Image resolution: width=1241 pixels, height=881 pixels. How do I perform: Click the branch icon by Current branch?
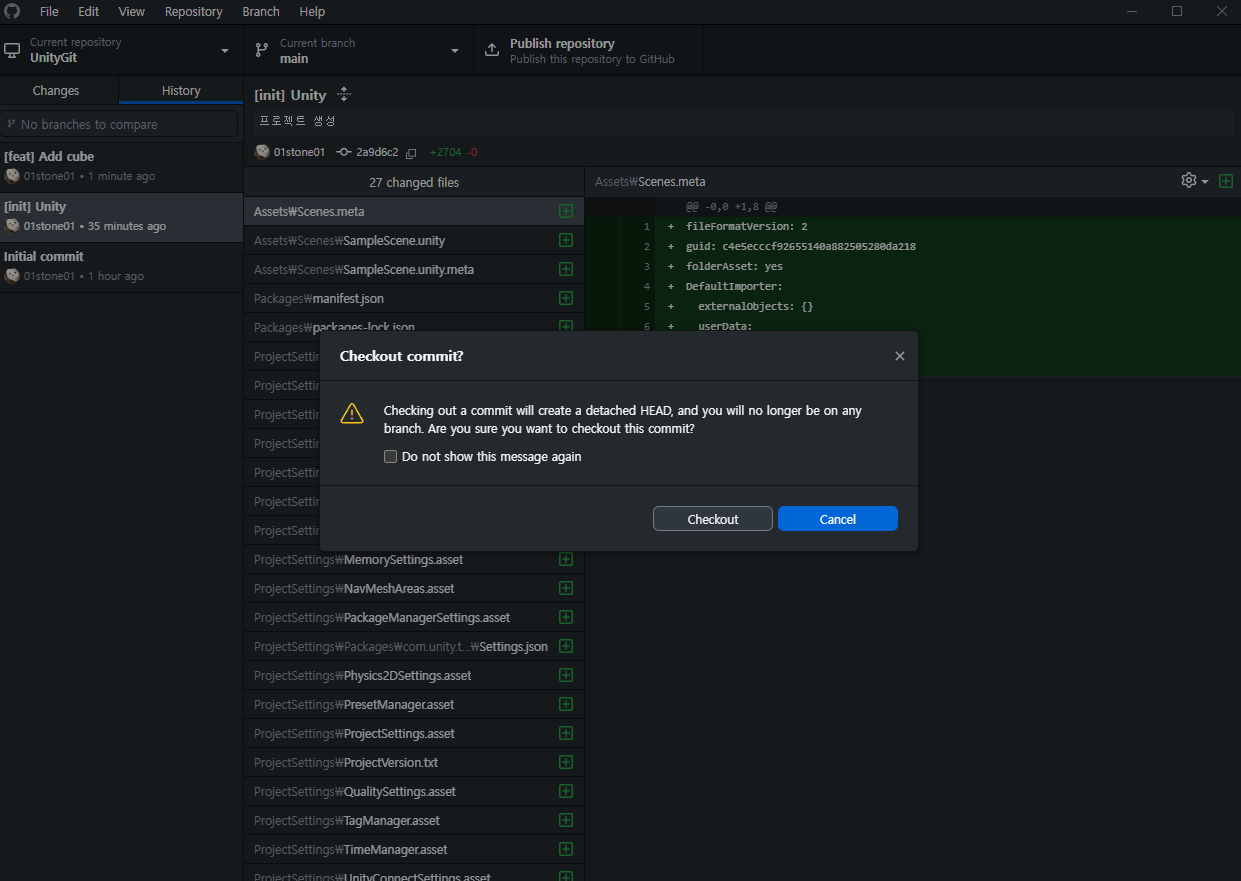click(x=262, y=50)
